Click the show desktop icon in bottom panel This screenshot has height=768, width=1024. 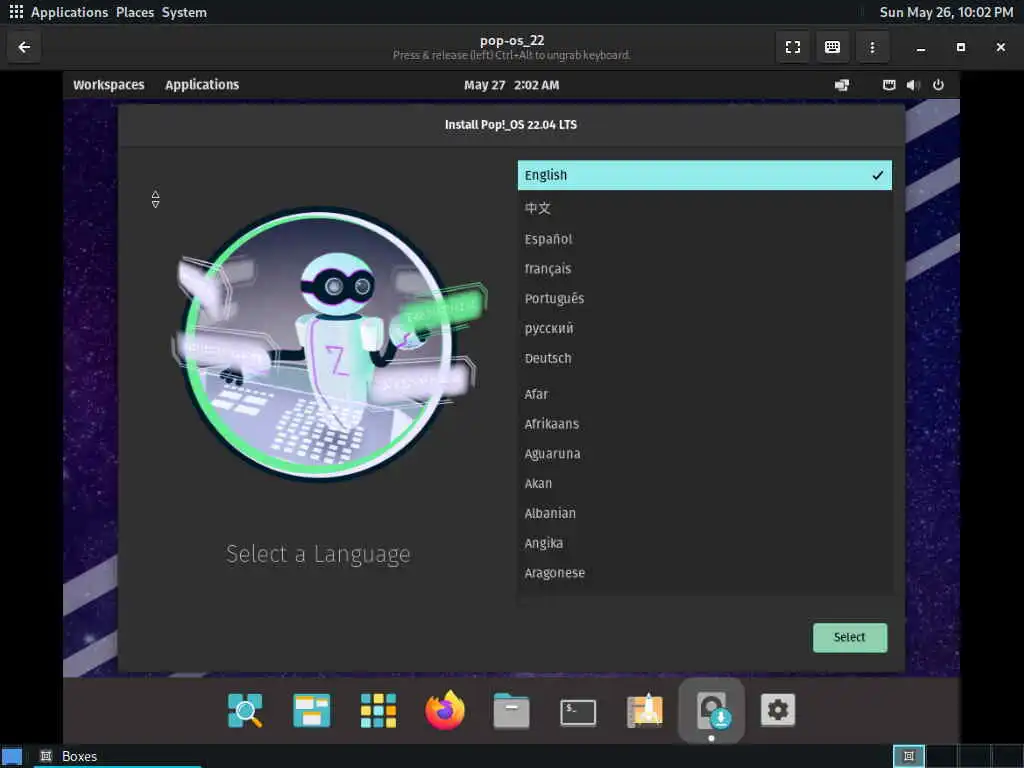point(12,756)
